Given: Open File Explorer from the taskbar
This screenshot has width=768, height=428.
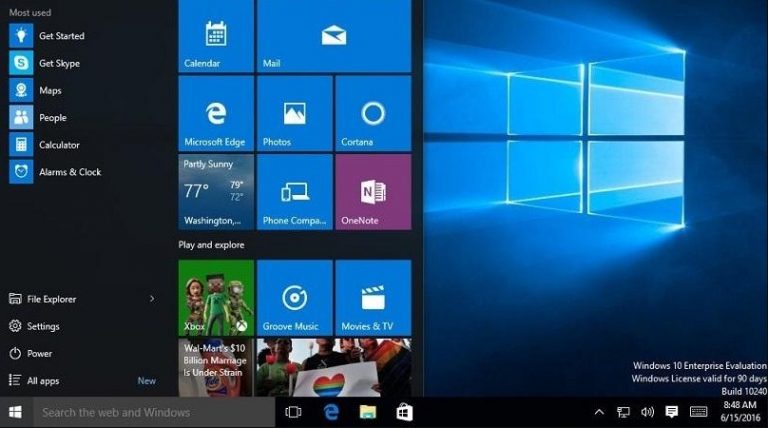Looking at the screenshot, I should click(368, 412).
